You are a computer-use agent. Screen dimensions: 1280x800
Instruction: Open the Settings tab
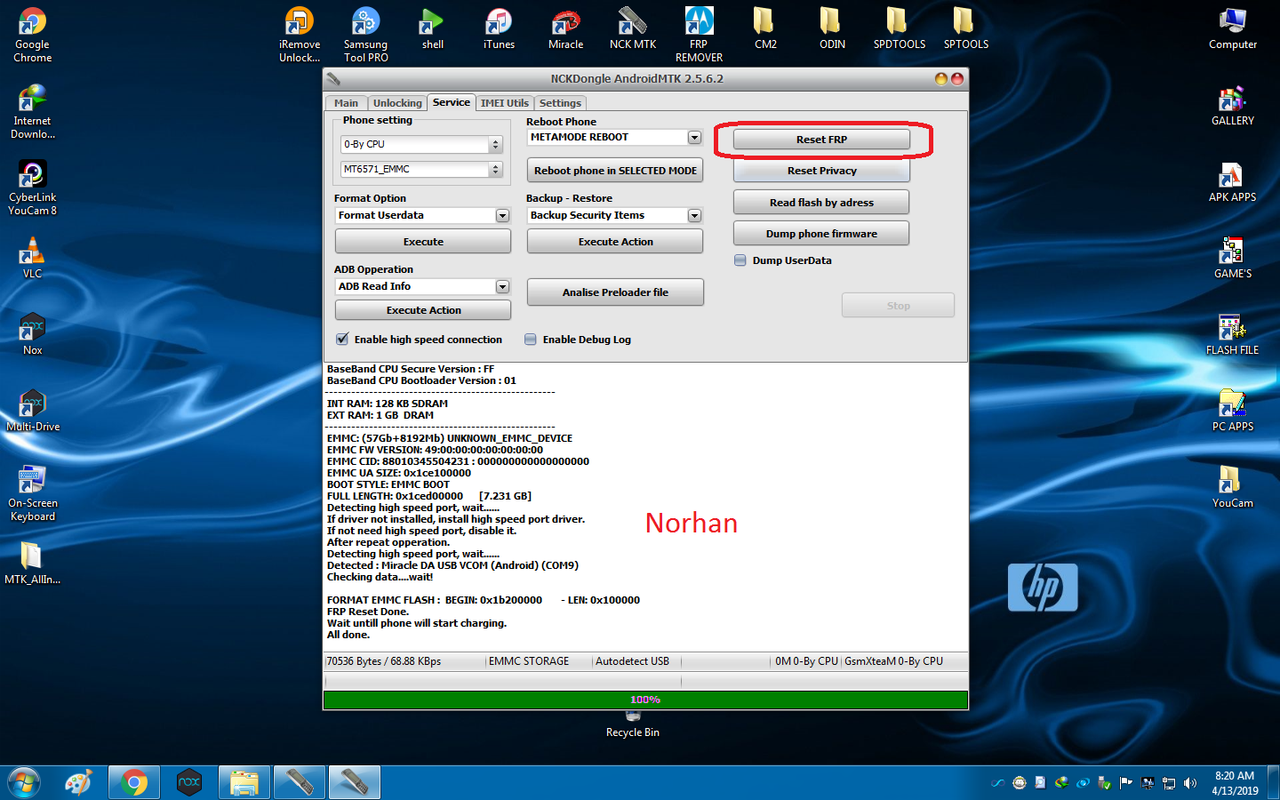tap(560, 103)
